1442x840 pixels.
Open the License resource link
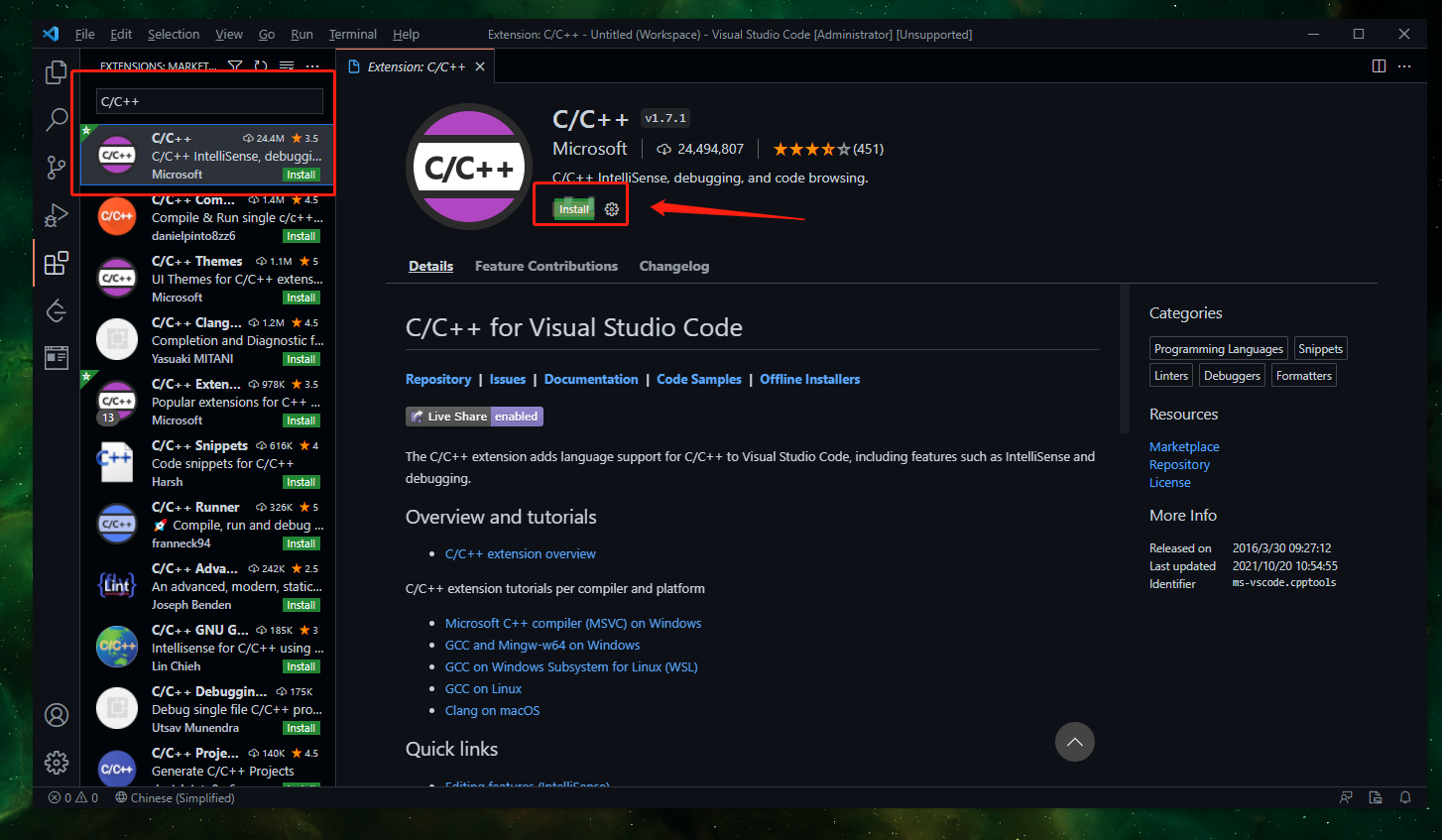pos(1170,483)
